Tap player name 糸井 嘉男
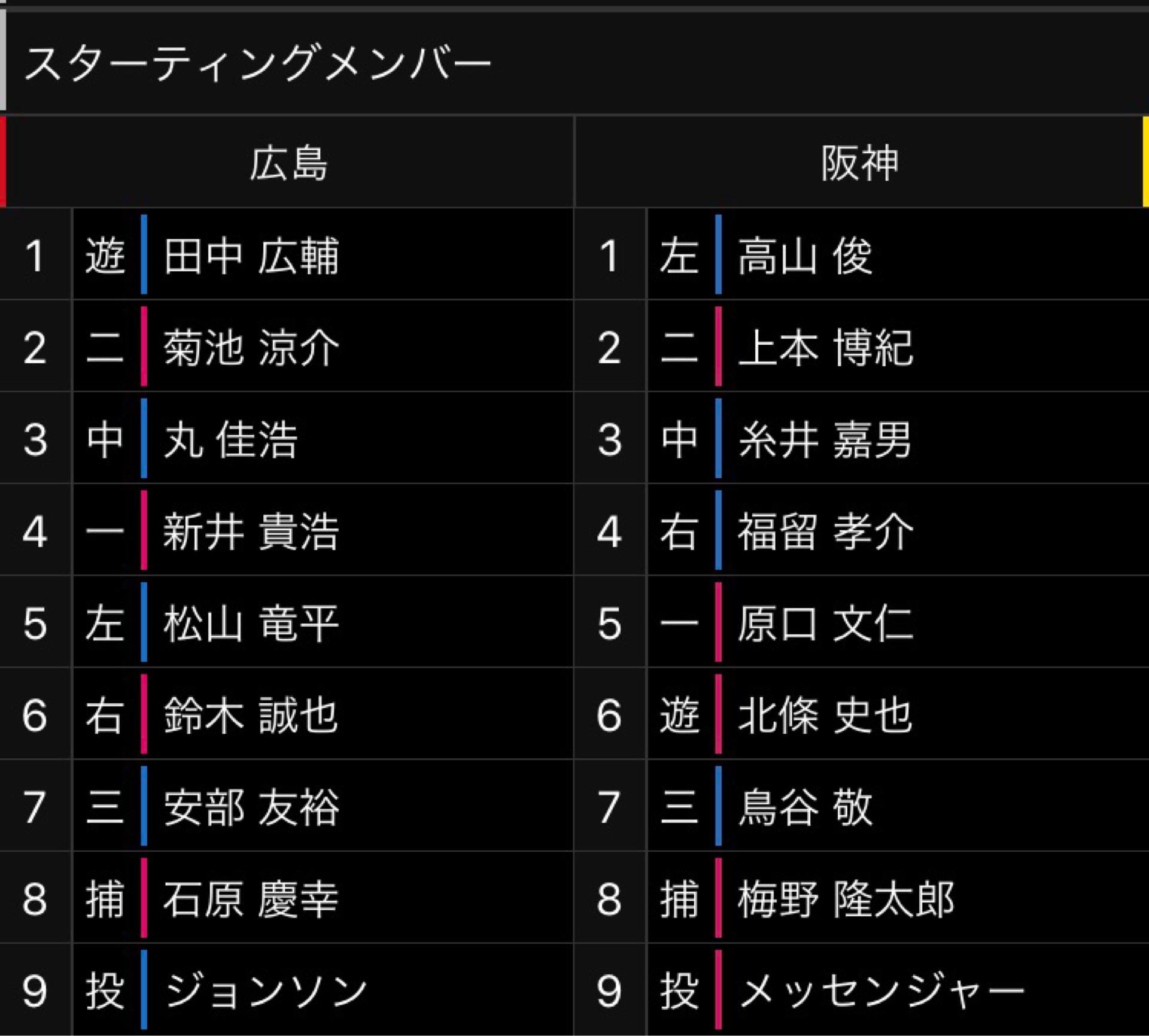Screen dimensions: 1149x1036 (825, 440)
